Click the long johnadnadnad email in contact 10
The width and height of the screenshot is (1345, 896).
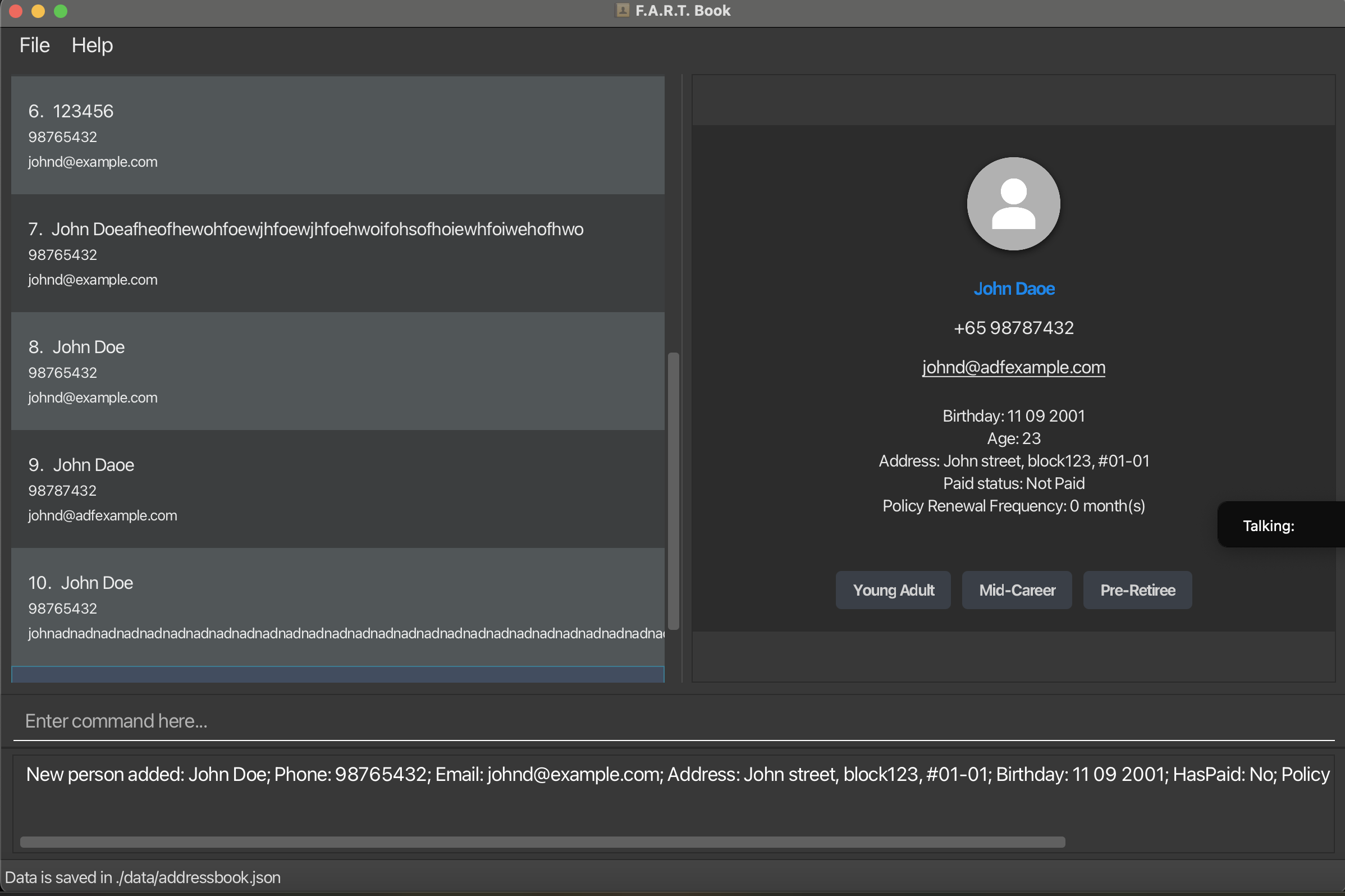pyautogui.click(x=346, y=633)
